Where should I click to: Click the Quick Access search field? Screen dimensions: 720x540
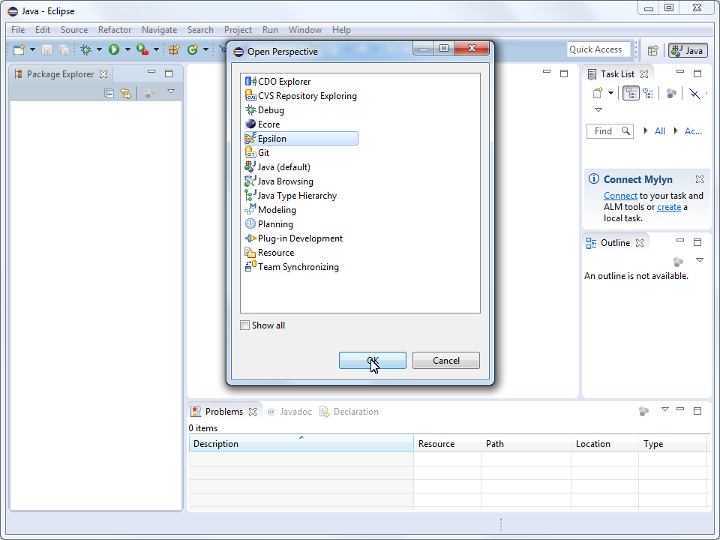(596, 49)
